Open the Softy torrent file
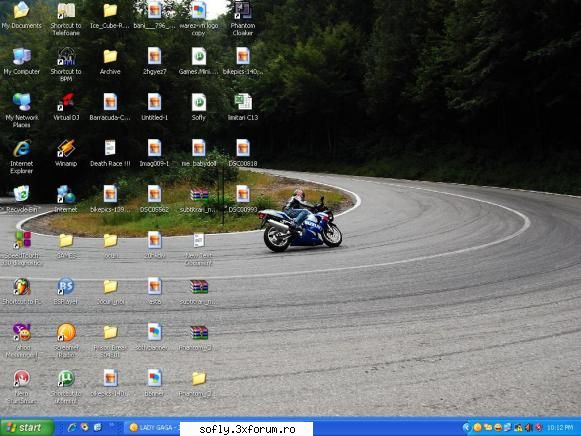 pos(199,107)
